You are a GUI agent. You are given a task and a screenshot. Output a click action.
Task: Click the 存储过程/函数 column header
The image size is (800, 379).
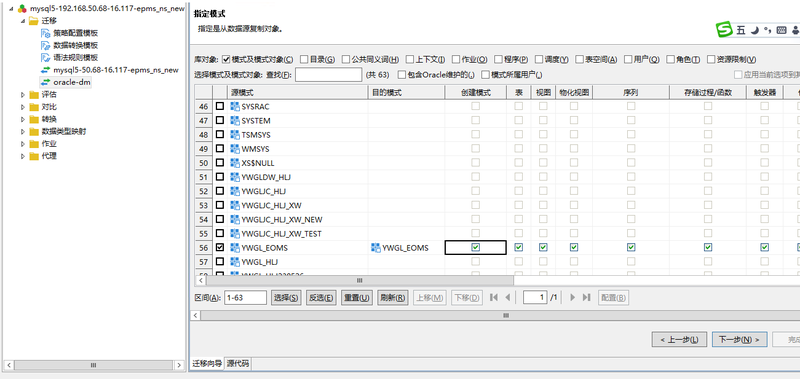pyautogui.click(x=708, y=92)
